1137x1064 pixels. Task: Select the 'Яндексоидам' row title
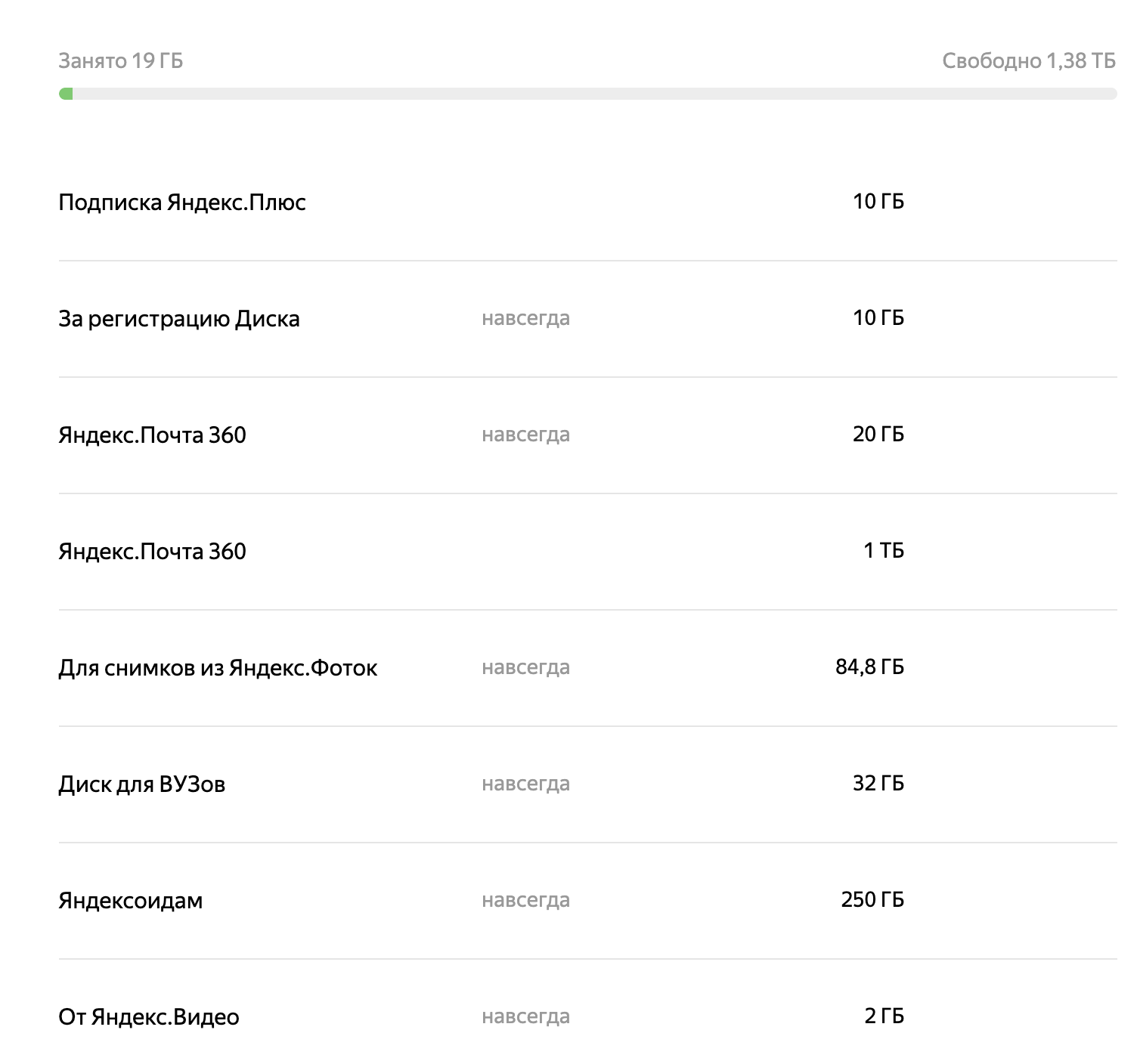pyautogui.click(x=131, y=901)
